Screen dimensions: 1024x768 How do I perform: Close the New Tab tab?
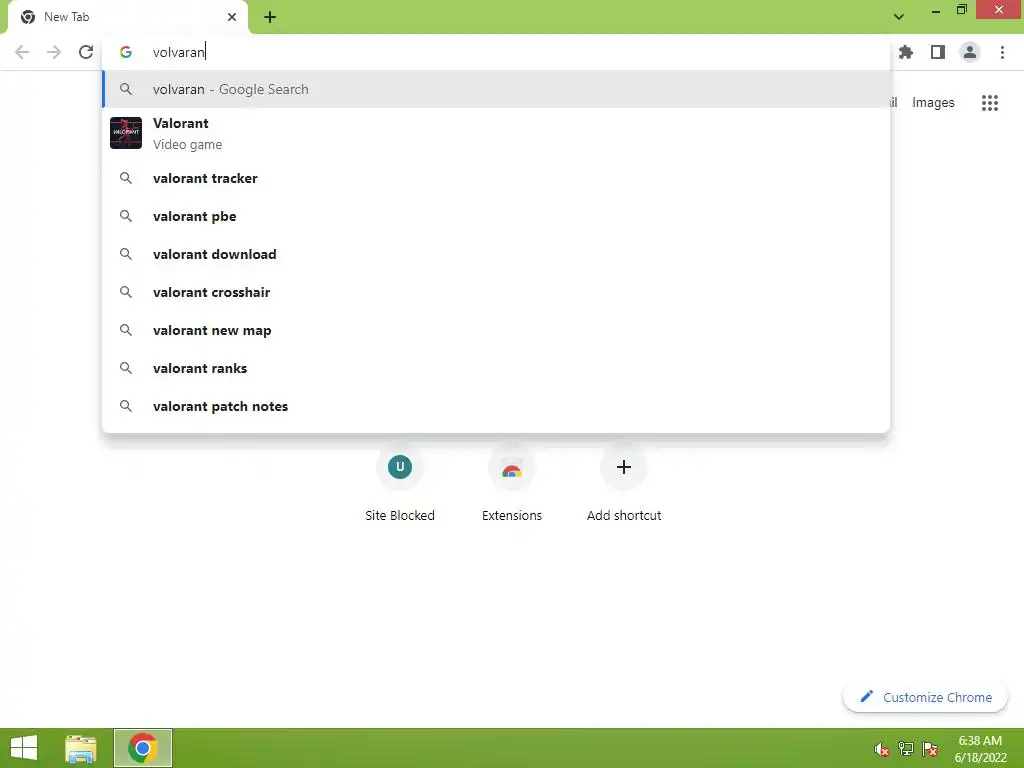[x=232, y=17]
